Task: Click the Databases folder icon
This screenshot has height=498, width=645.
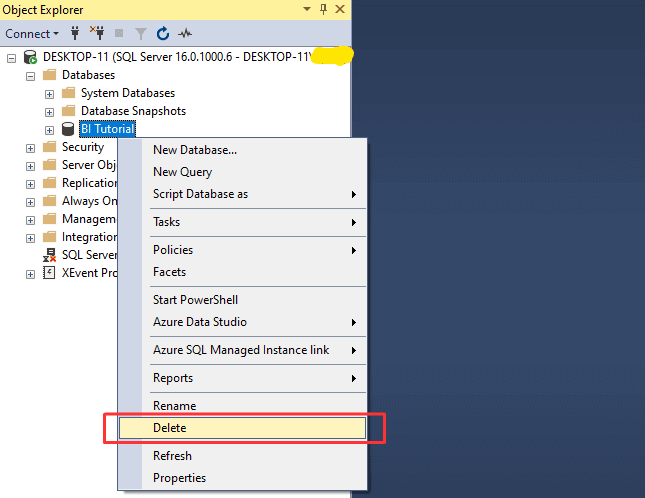Action: click(x=49, y=75)
